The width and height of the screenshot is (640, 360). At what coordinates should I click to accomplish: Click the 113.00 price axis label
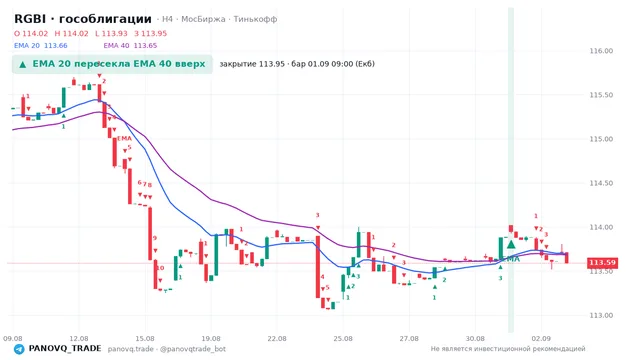(x=601, y=316)
